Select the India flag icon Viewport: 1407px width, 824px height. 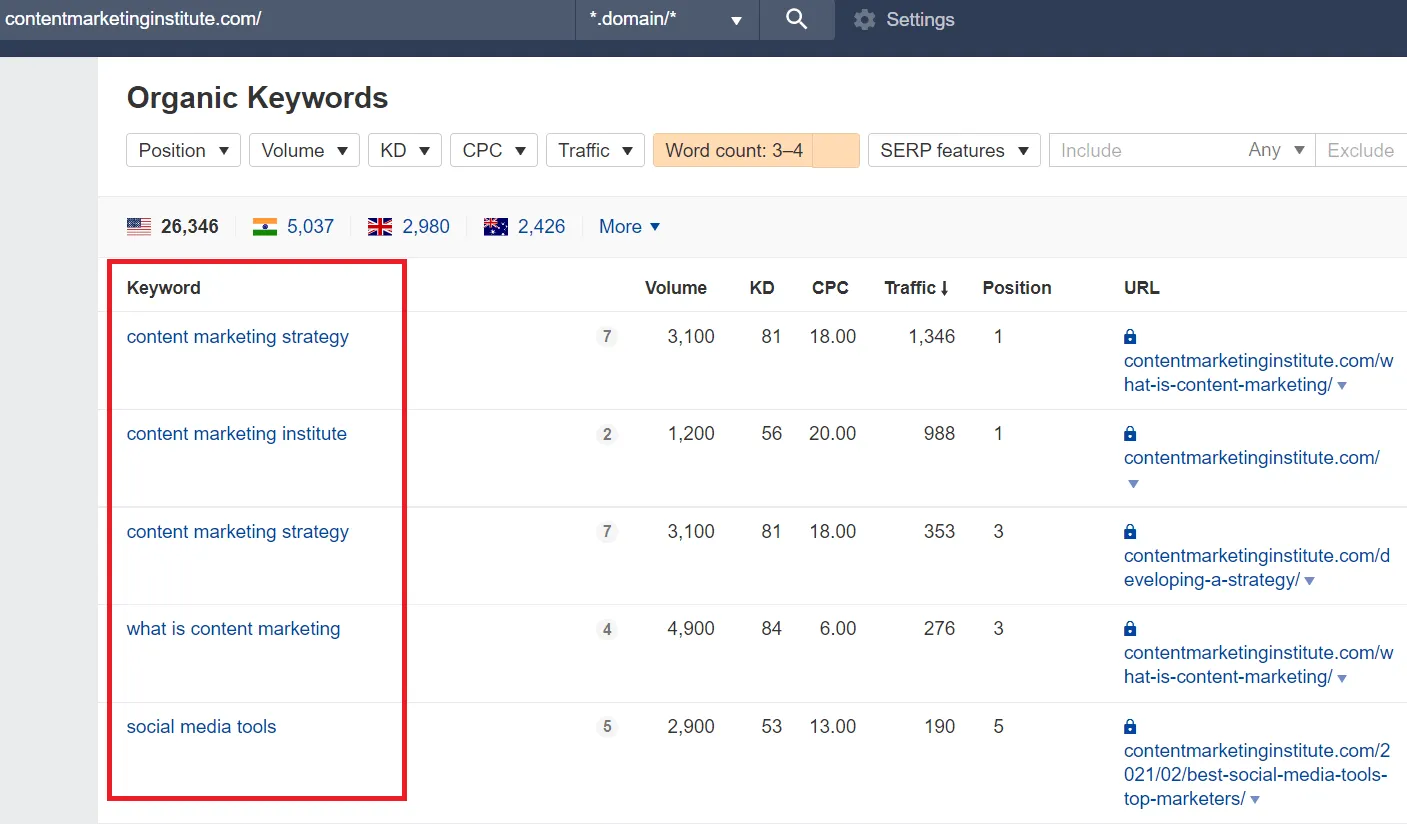[x=265, y=227]
